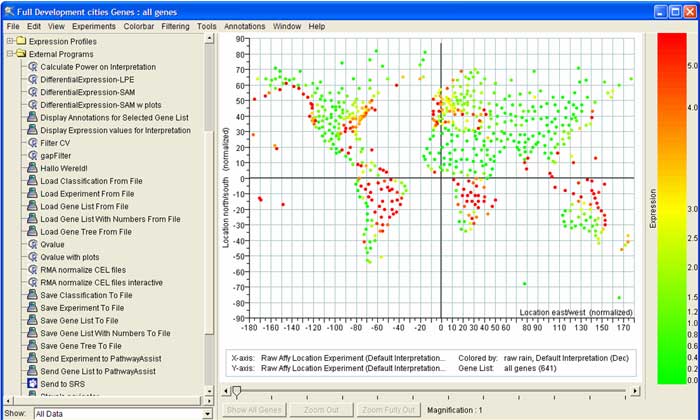Open the Show All Data dropdown
The image size is (700, 420).
207,413
